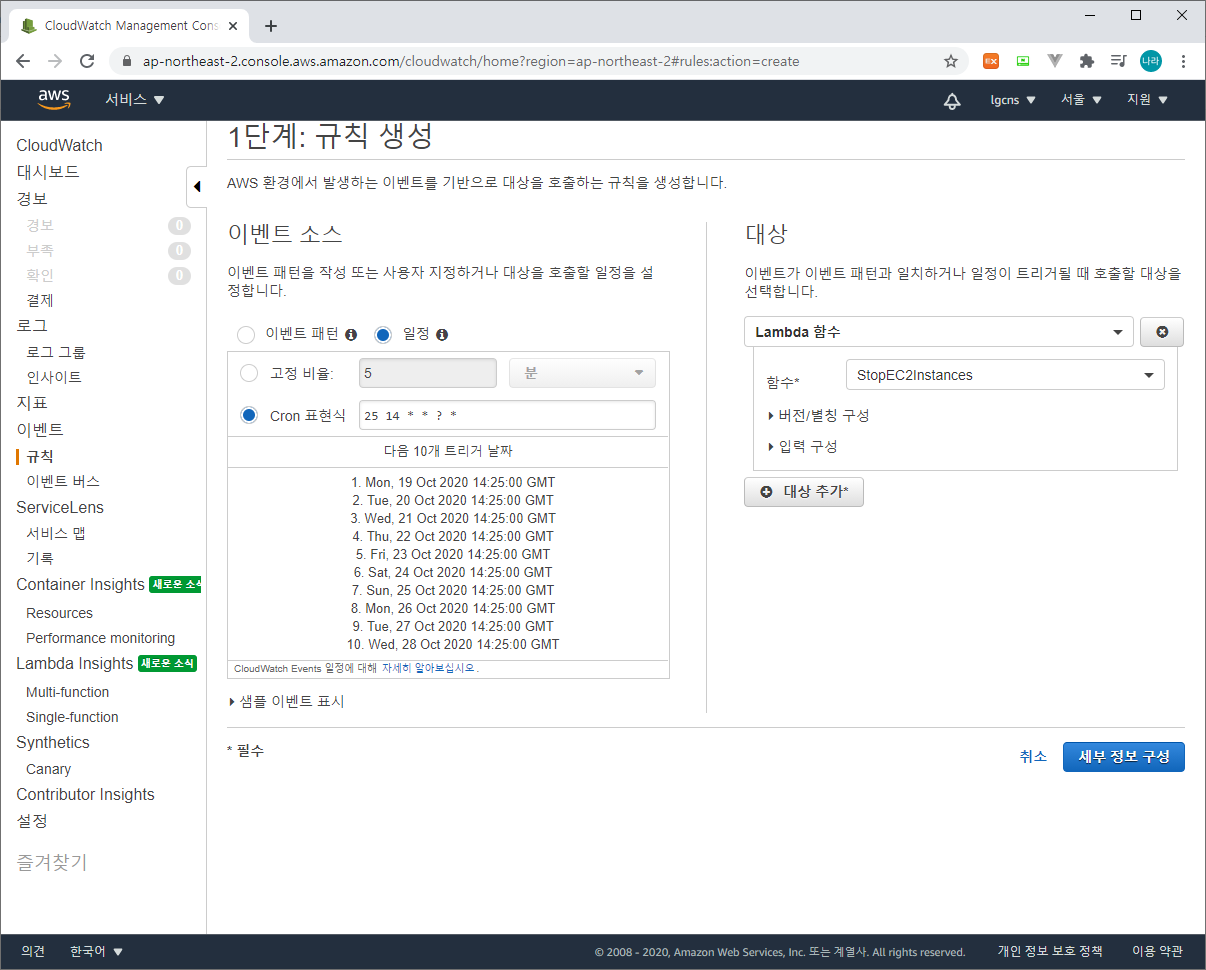Open Resources under Container Insights

(x=59, y=613)
